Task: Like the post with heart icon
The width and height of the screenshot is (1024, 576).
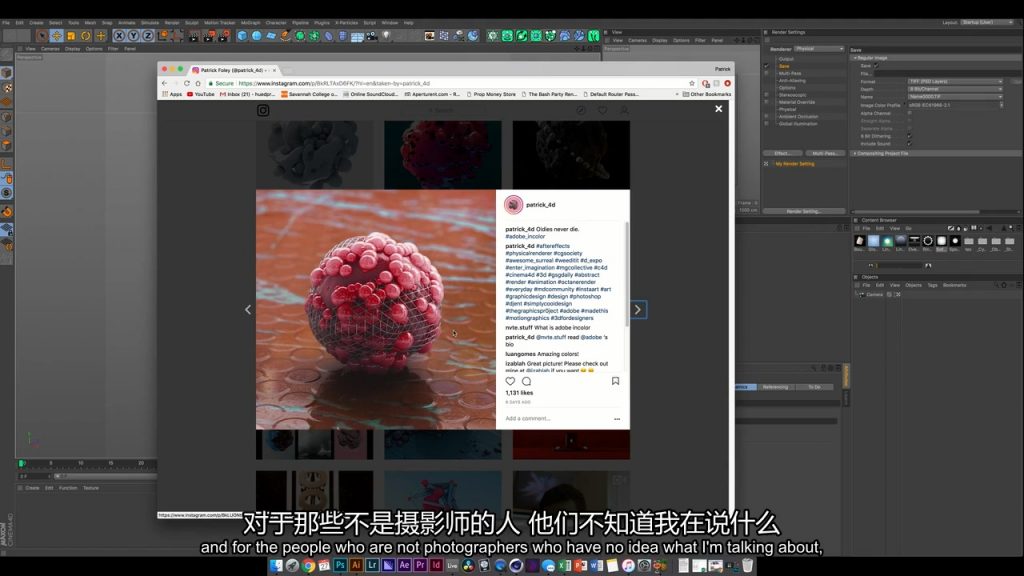Action: click(510, 381)
